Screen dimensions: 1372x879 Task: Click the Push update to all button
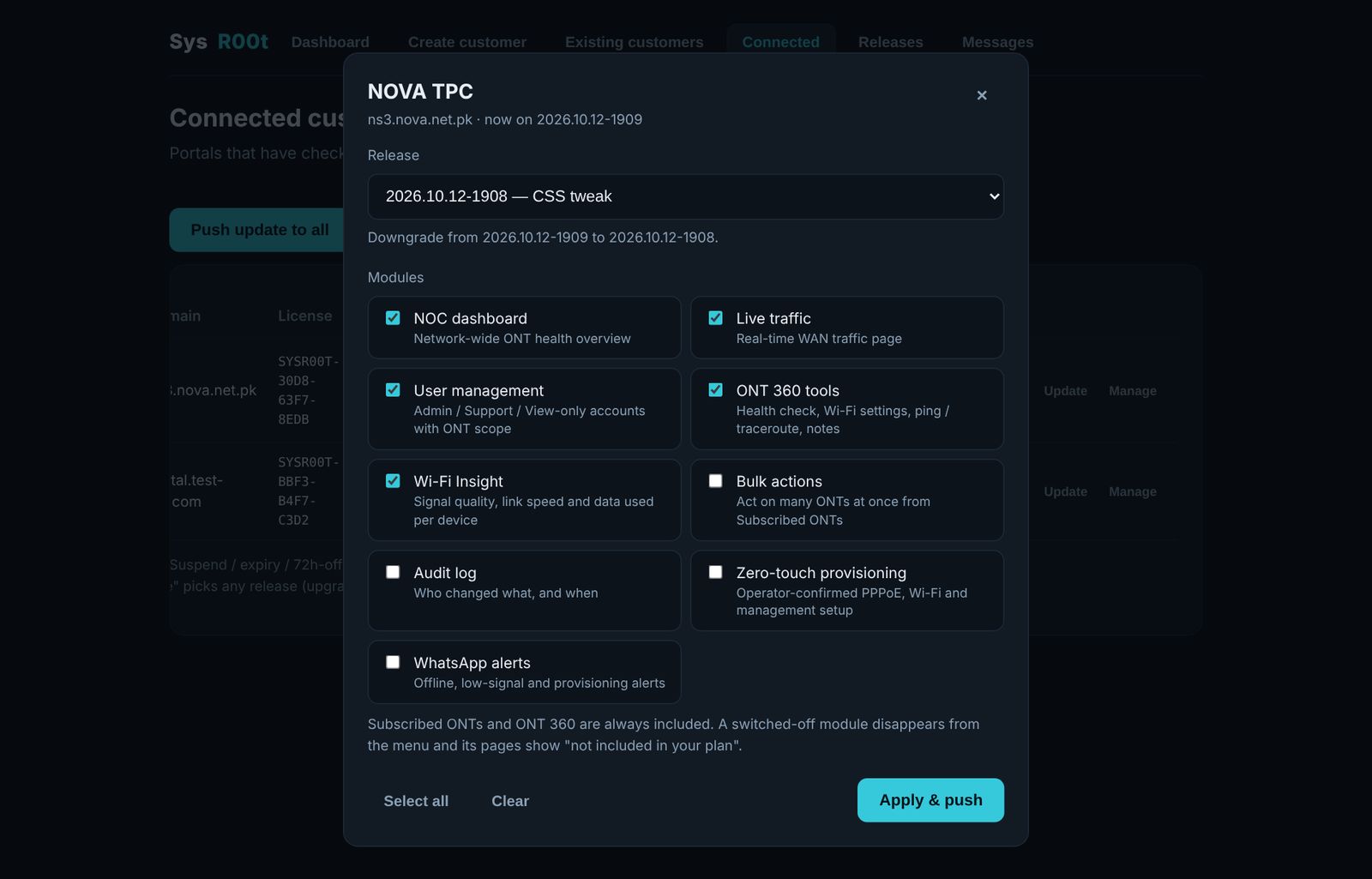tap(260, 230)
